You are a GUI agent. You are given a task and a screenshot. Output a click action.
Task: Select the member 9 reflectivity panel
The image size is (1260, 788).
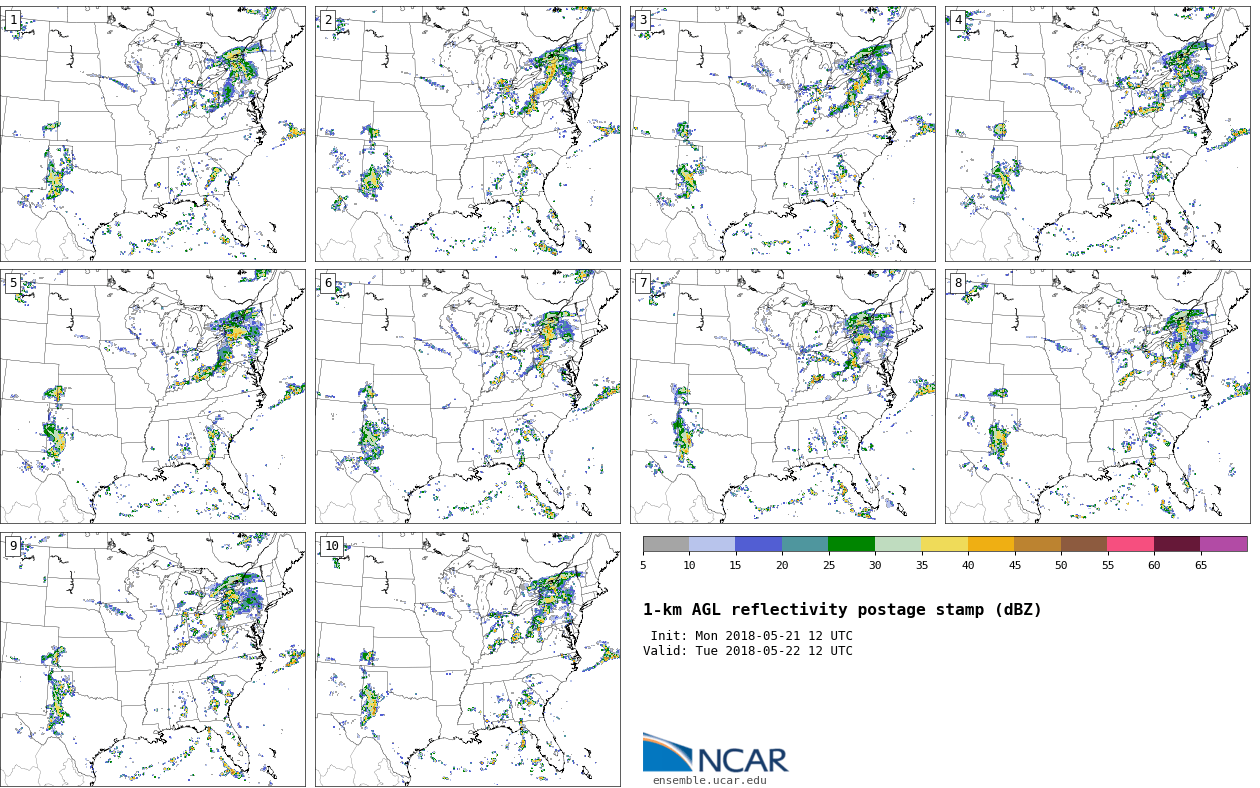(152, 659)
